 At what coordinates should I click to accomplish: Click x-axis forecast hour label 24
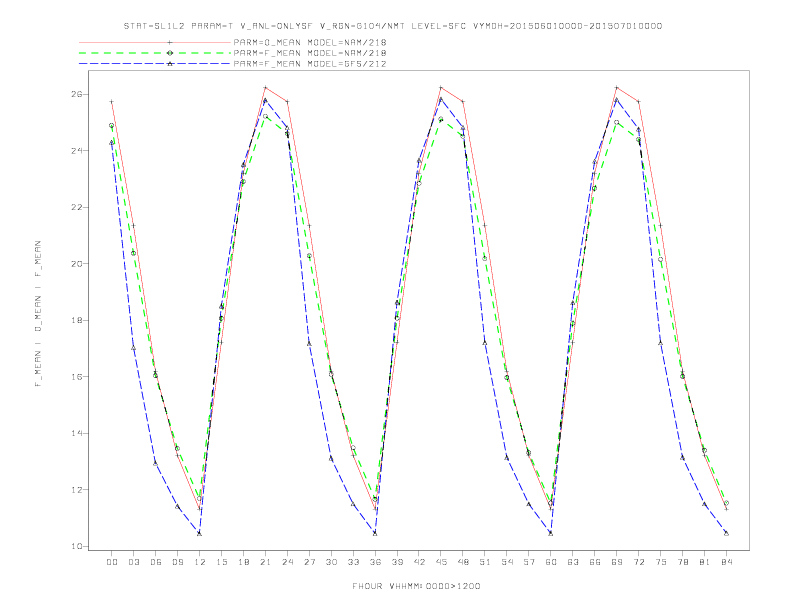(x=287, y=562)
